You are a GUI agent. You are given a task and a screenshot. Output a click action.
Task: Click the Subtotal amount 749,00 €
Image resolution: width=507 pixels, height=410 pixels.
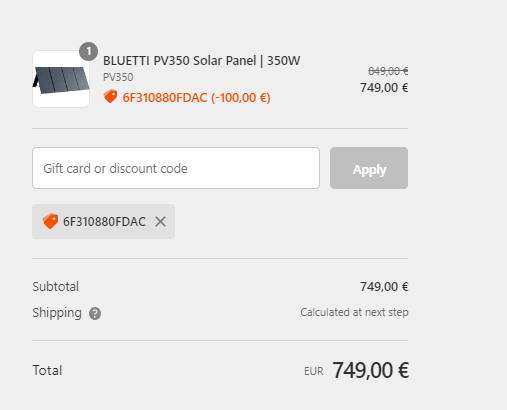point(384,286)
